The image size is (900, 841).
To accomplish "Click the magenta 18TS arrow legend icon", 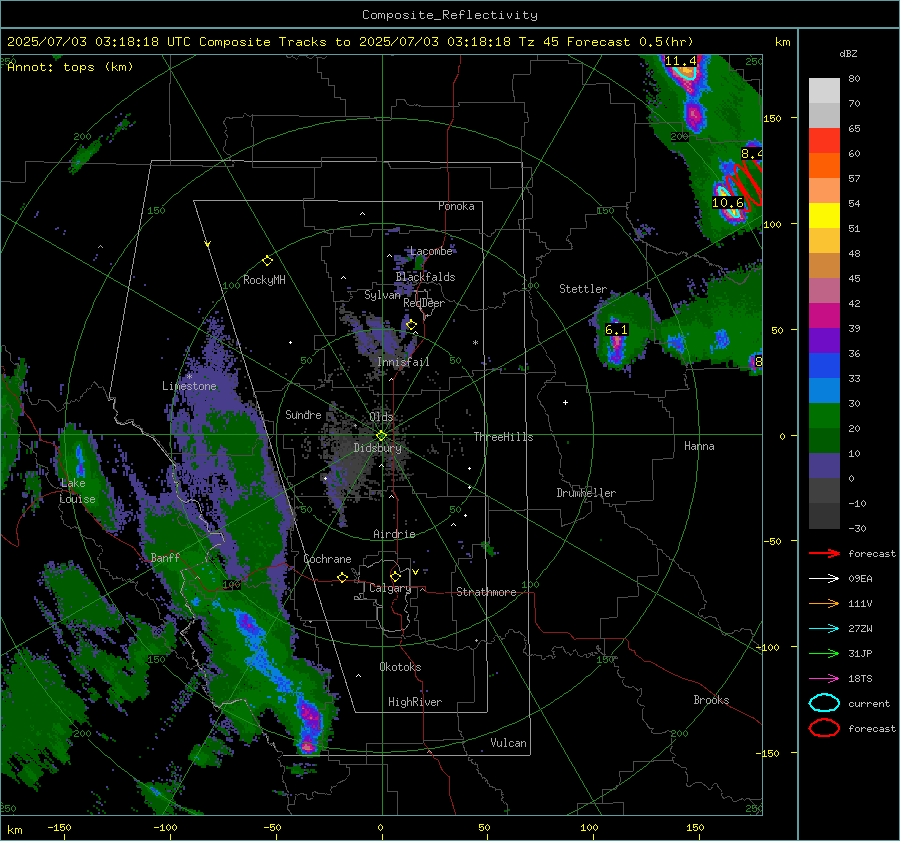I will tap(824, 678).
